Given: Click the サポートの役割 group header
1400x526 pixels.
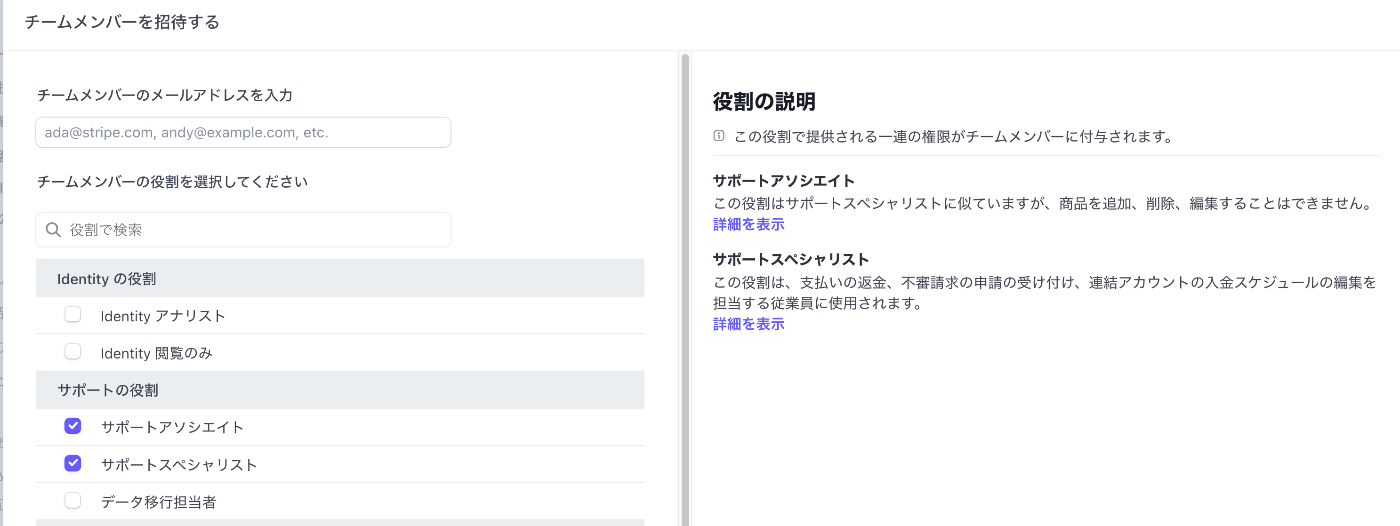Looking at the screenshot, I should pos(340,390).
